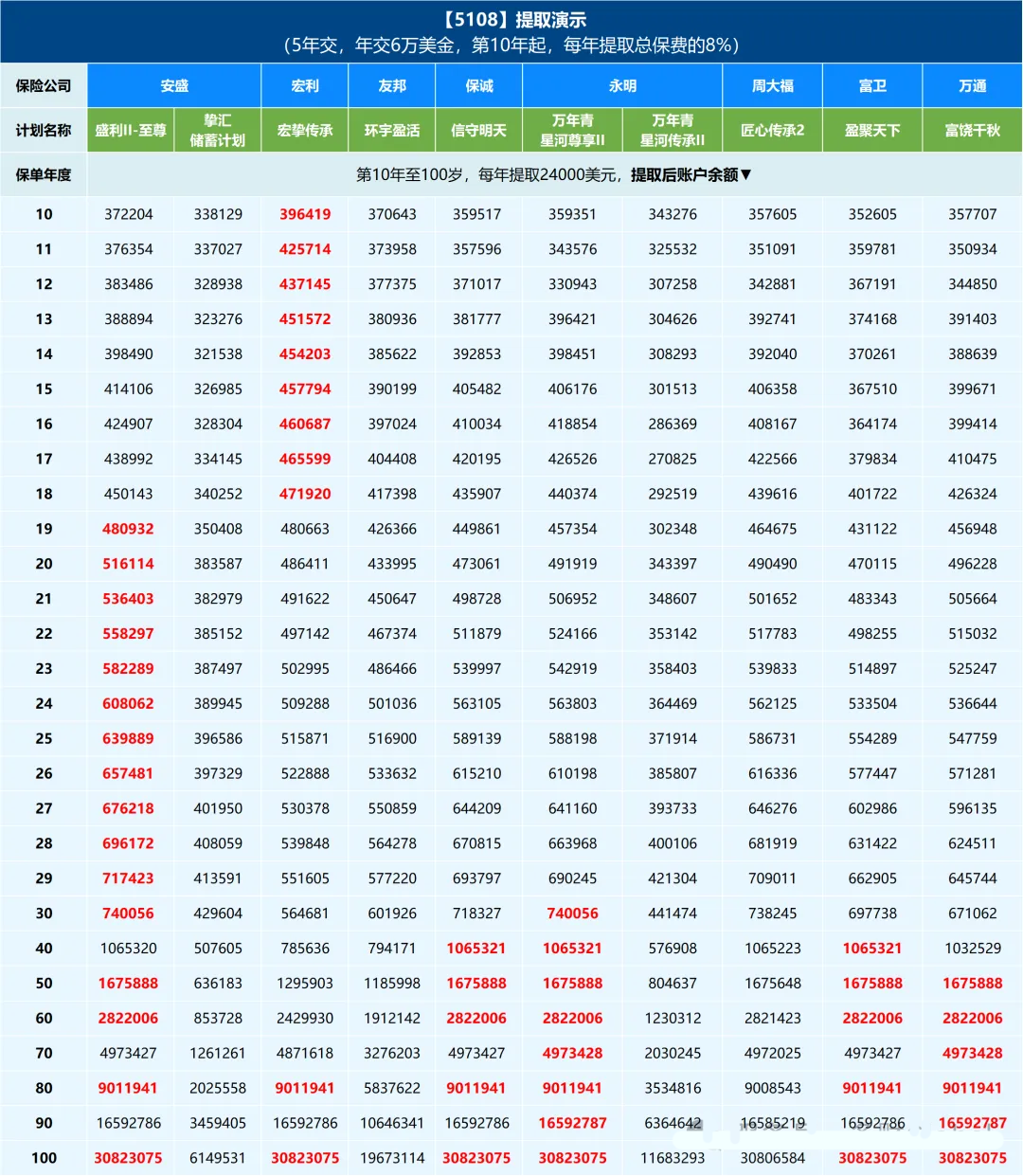Select the 信守明天 plan header
This screenshot has height=1176, width=1023.
tap(479, 131)
